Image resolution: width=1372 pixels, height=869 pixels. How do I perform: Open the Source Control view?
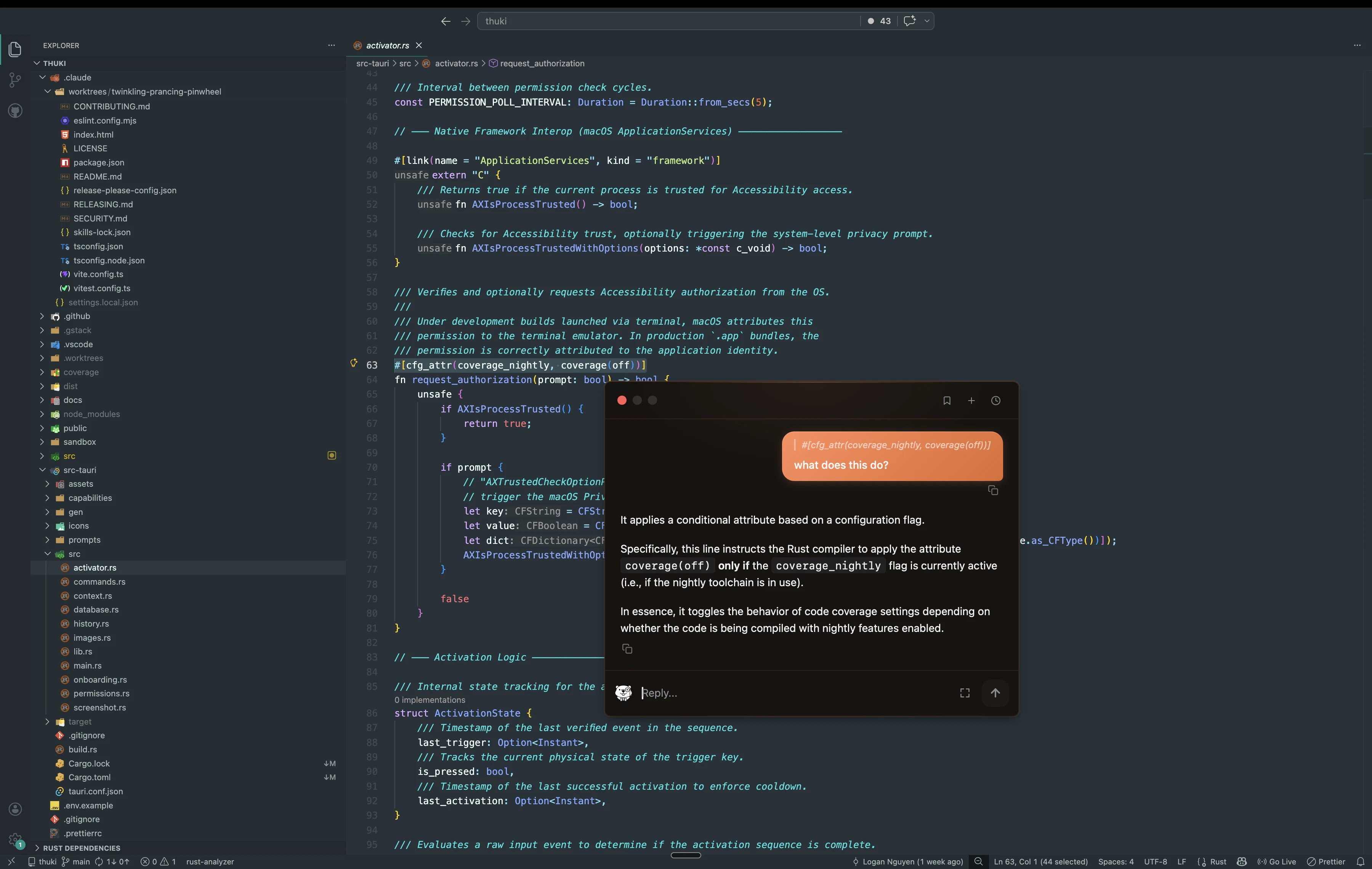(15, 80)
